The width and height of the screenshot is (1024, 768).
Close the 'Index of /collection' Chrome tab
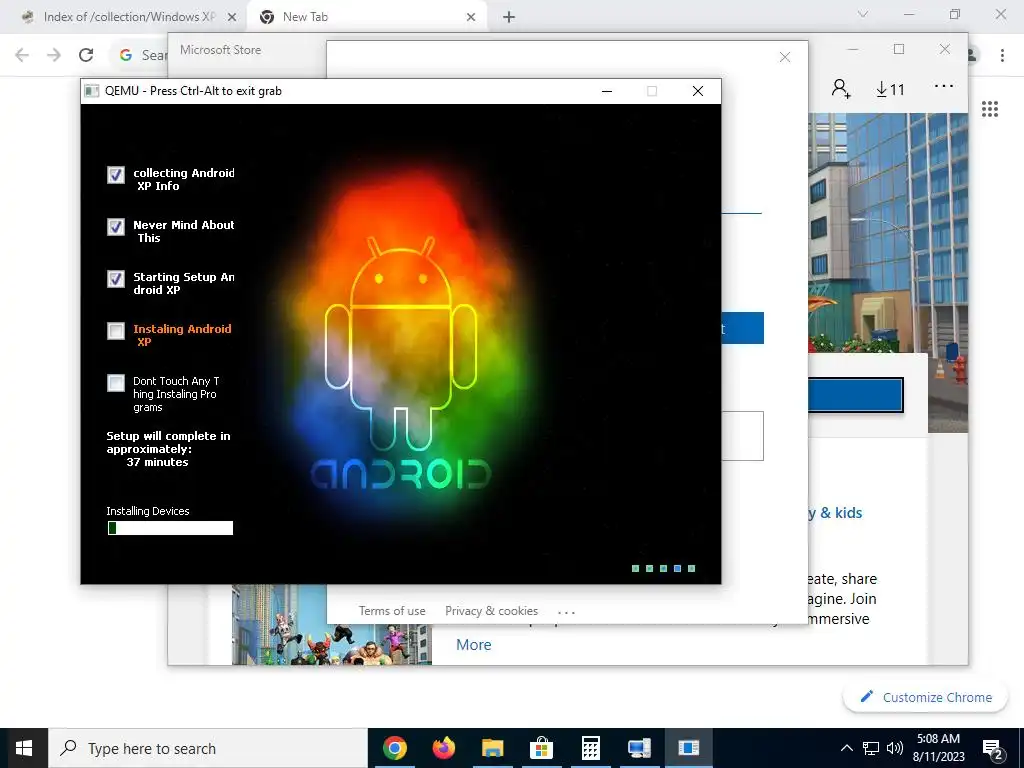click(x=232, y=18)
